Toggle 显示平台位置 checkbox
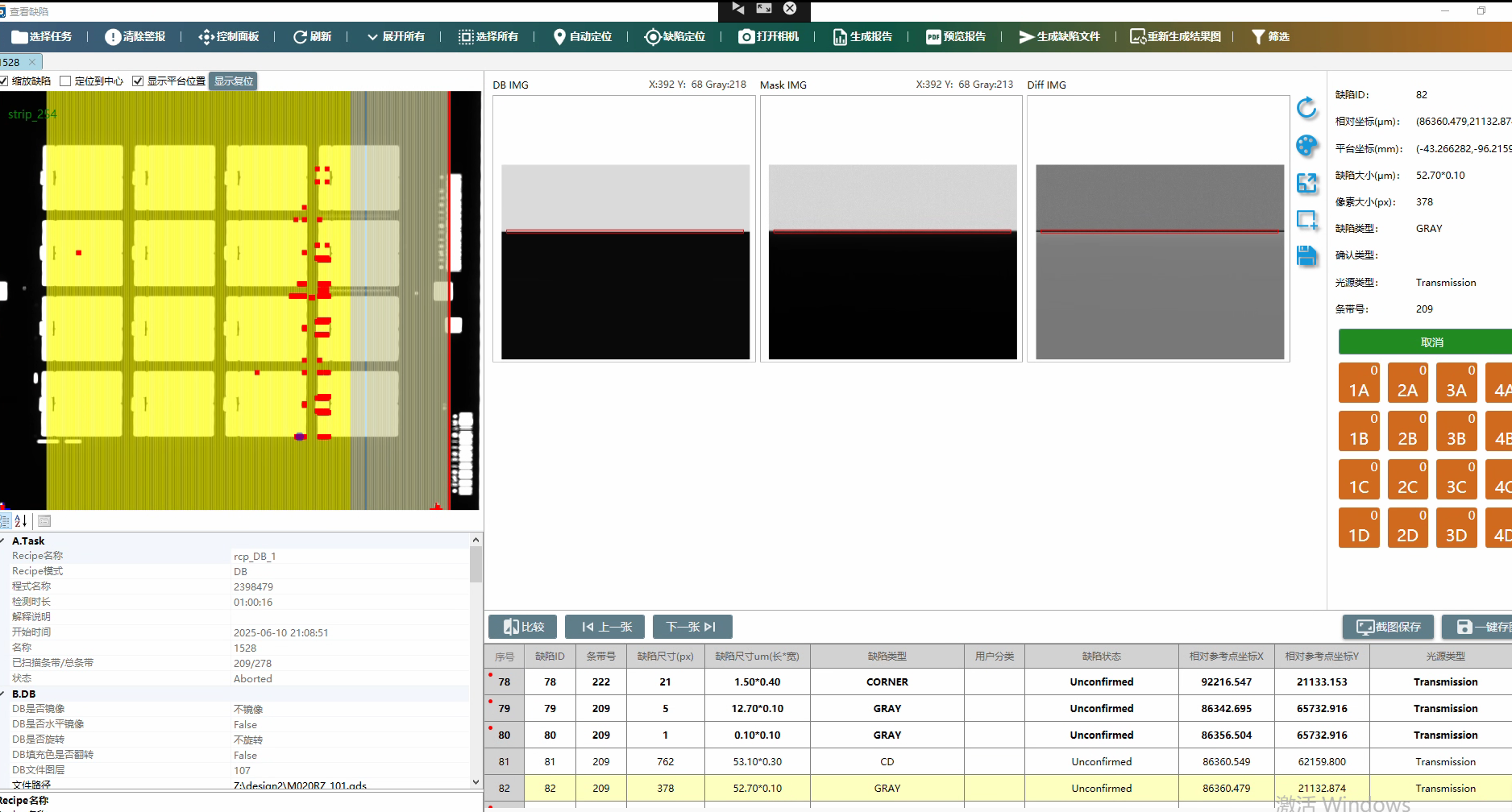 pyautogui.click(x=138, y=81)
